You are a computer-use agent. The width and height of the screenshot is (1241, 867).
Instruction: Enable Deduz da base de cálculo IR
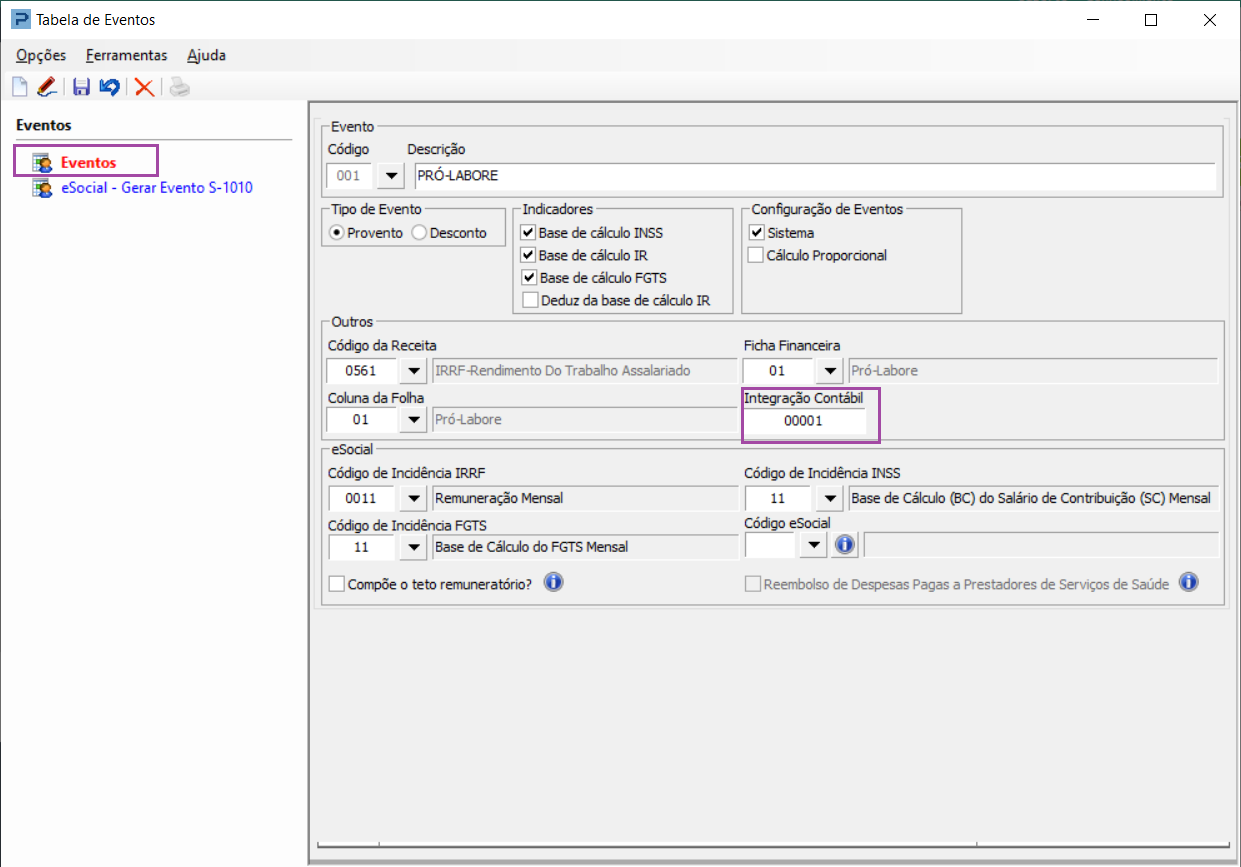point(529,299)
